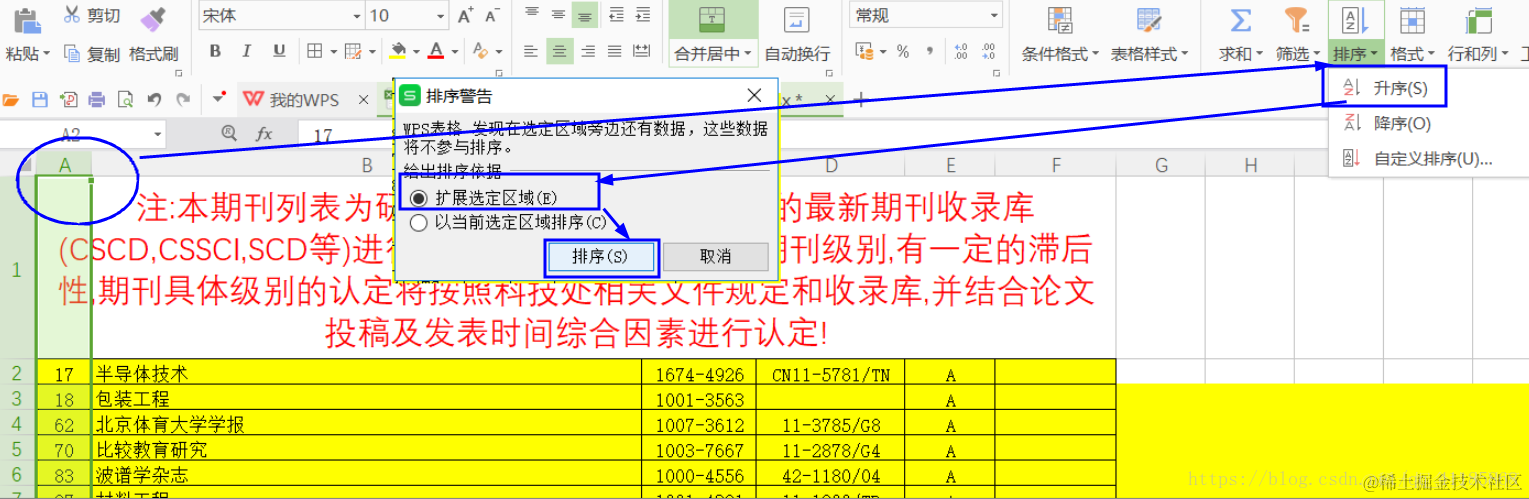Click the Merge and Center (合并居中) icon

pyautogui.click(x=712, y=20)
